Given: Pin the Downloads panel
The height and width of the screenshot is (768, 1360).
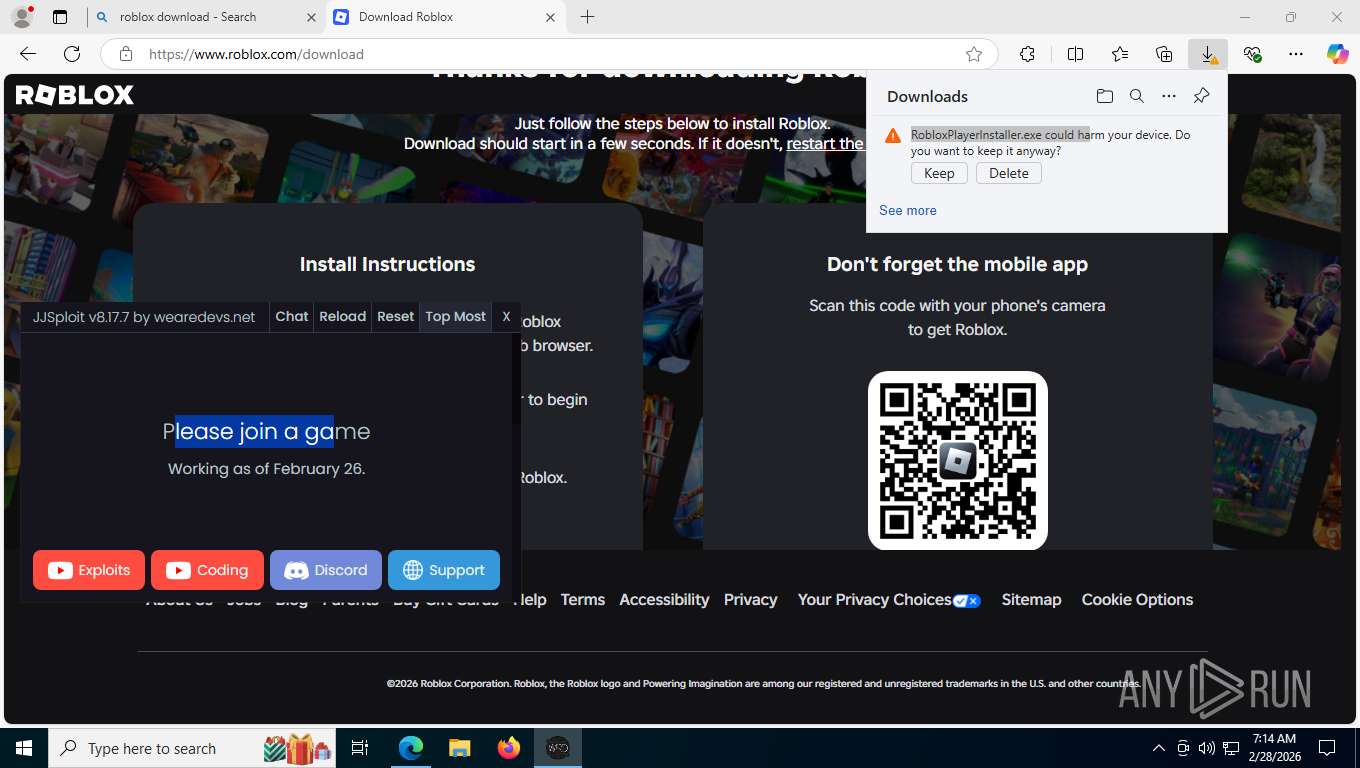Looking at the screenshot, I should (x=1202, y=96).
